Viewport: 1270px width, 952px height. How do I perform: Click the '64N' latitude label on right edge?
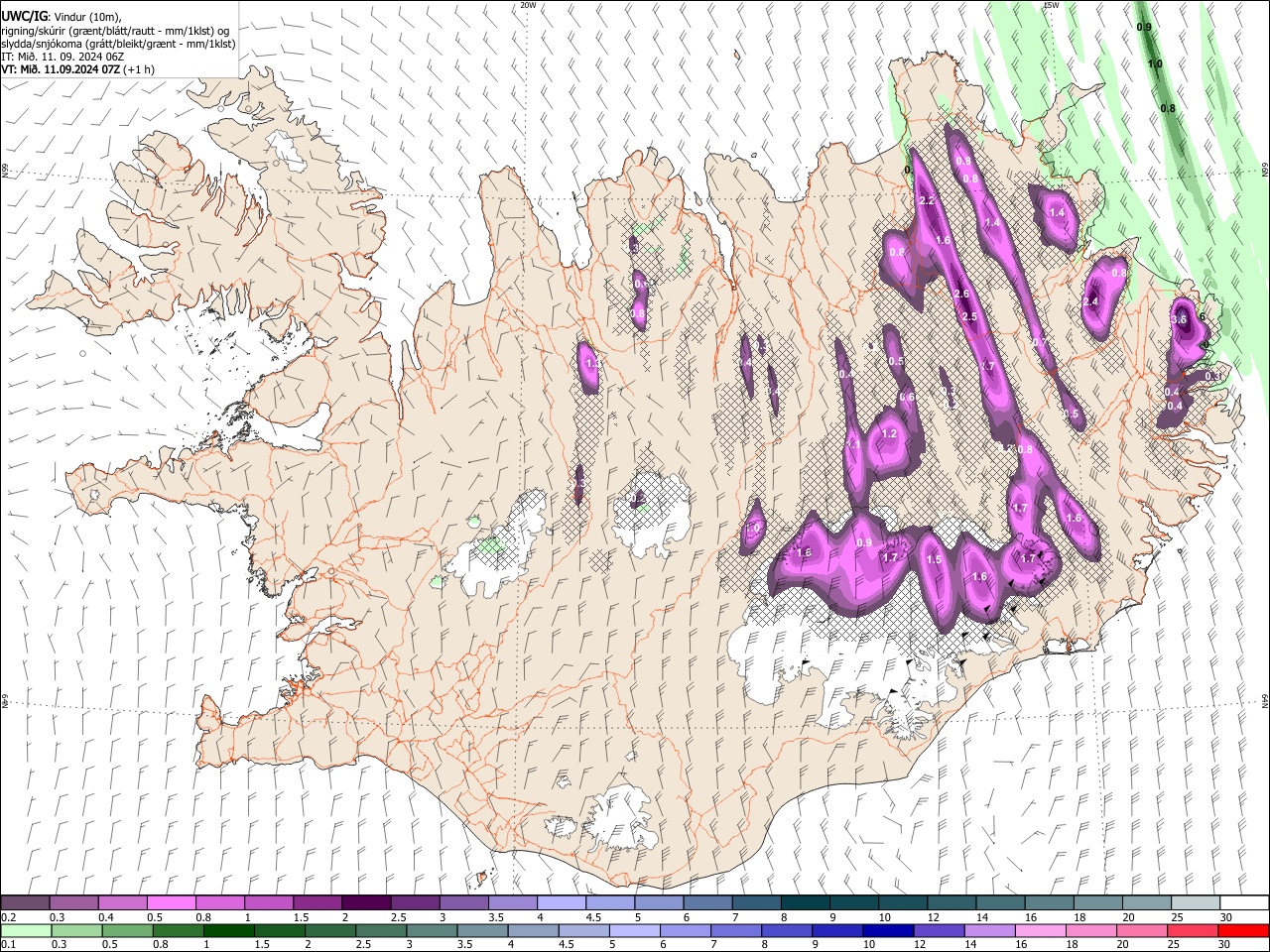1265,701
